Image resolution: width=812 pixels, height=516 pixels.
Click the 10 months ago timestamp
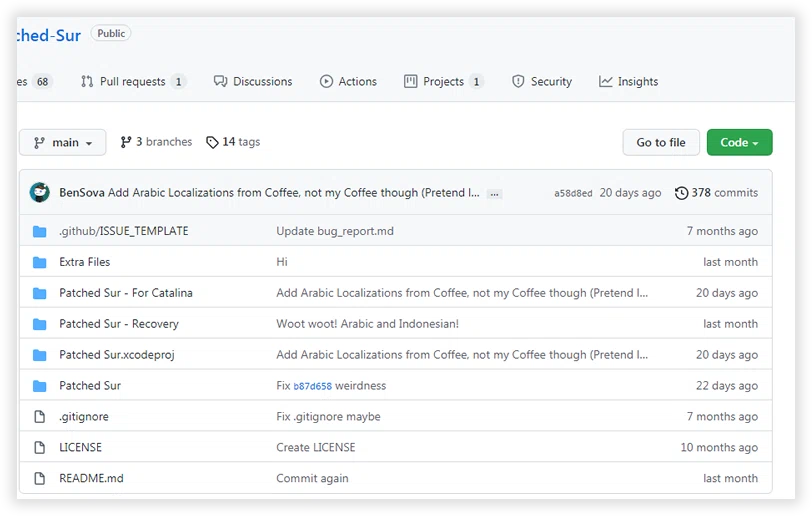(719, 447)
